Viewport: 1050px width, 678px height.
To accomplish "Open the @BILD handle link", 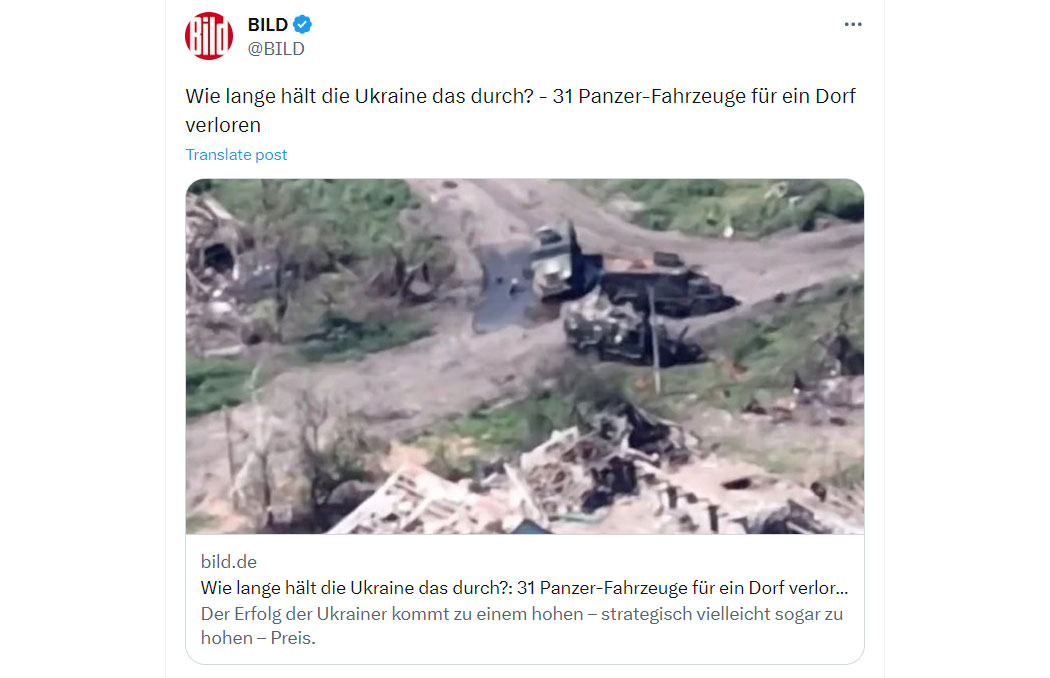I will pyautogui.click(x=276, y=49).
